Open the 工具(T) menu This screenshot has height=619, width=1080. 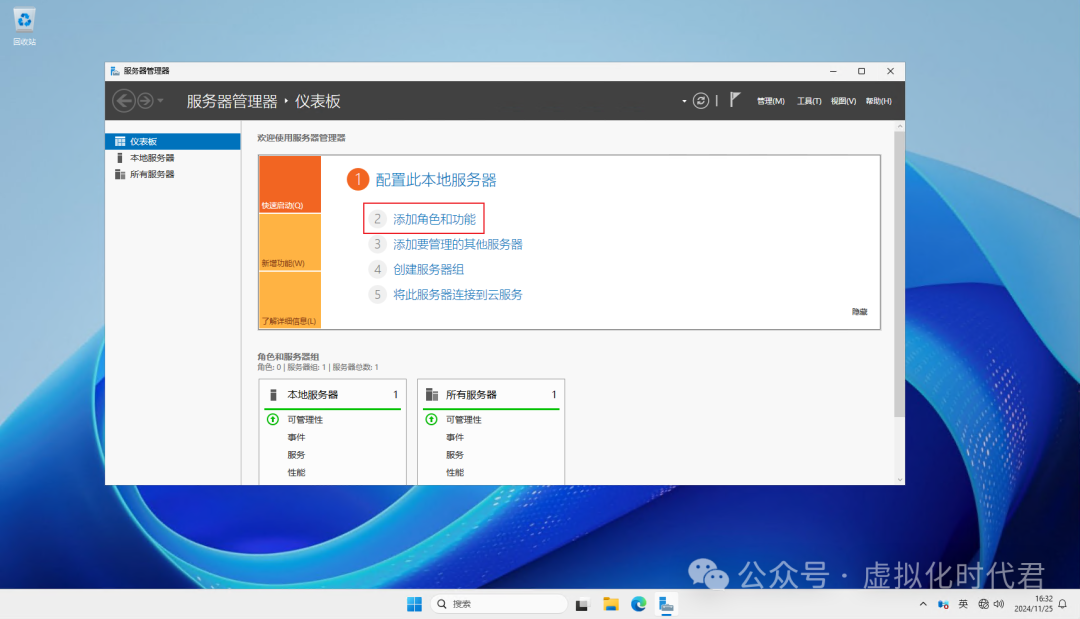point(809,101)
